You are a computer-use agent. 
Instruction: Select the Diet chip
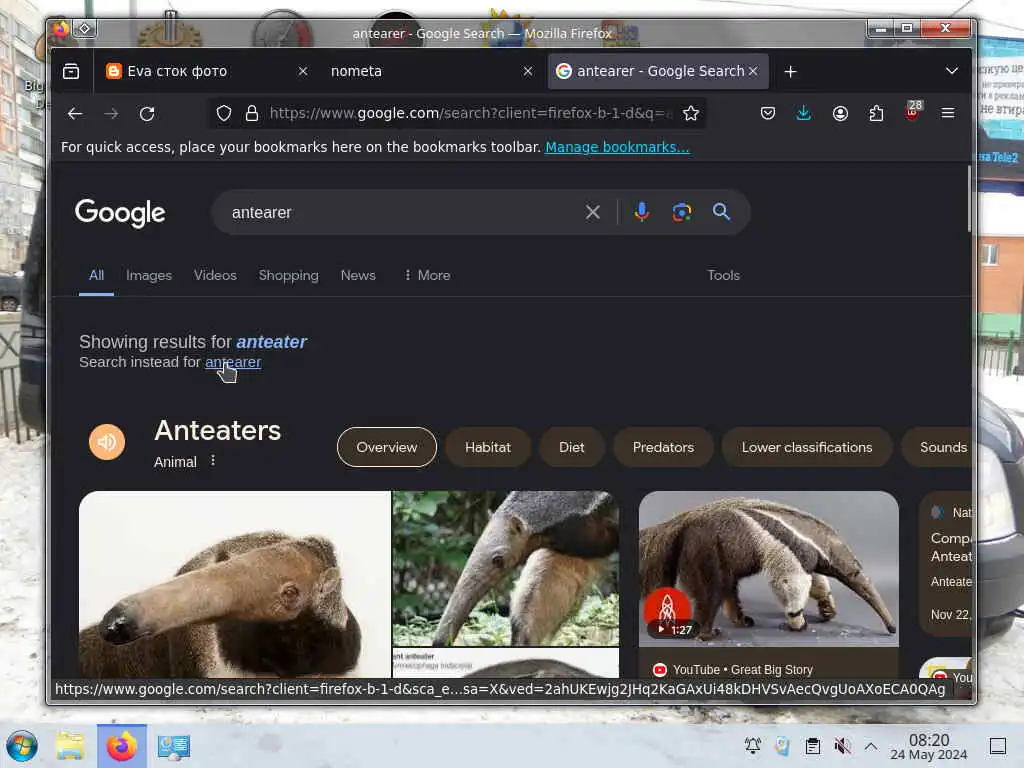pyautogui.click(x=571, y=447)
